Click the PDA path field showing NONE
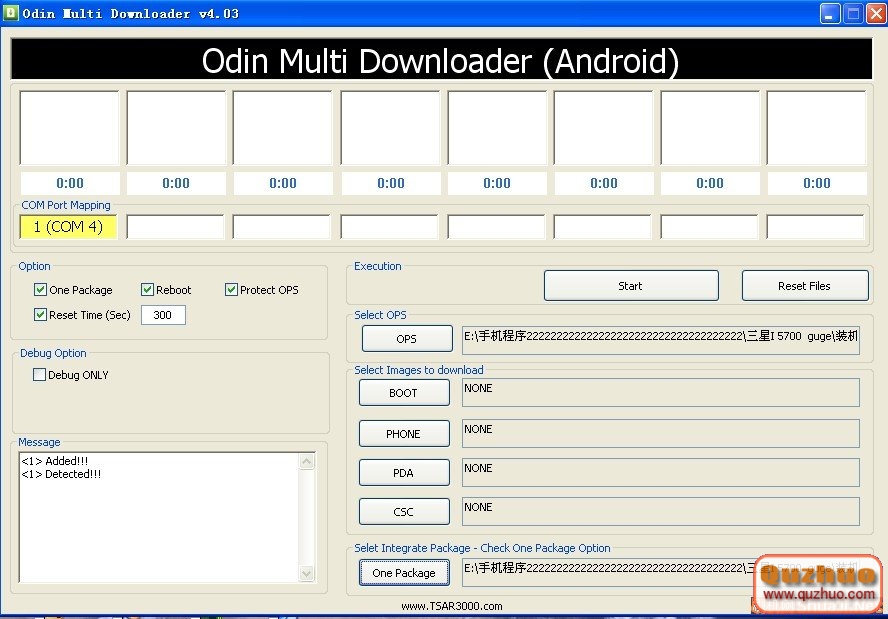The width and height of the screenshot is (888, 619). tap(661, 472)
